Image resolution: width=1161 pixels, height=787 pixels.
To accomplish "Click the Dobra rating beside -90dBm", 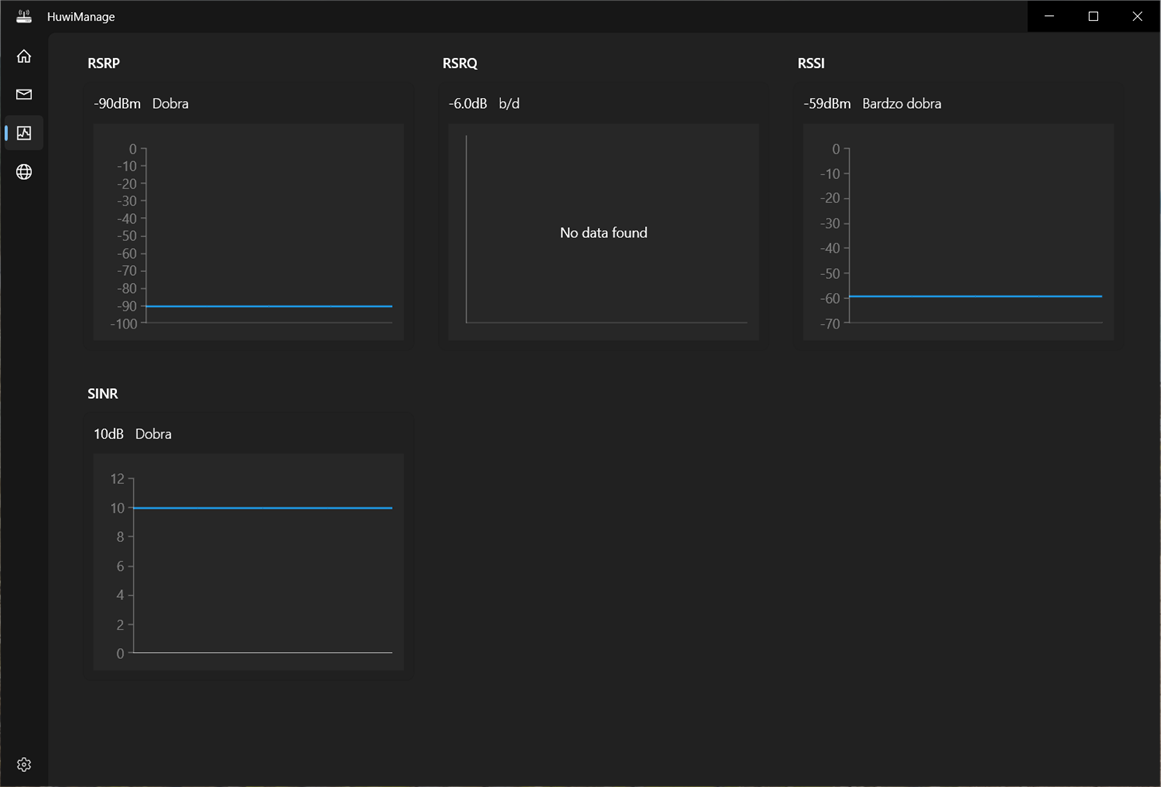I will click(x=170, y=104).
